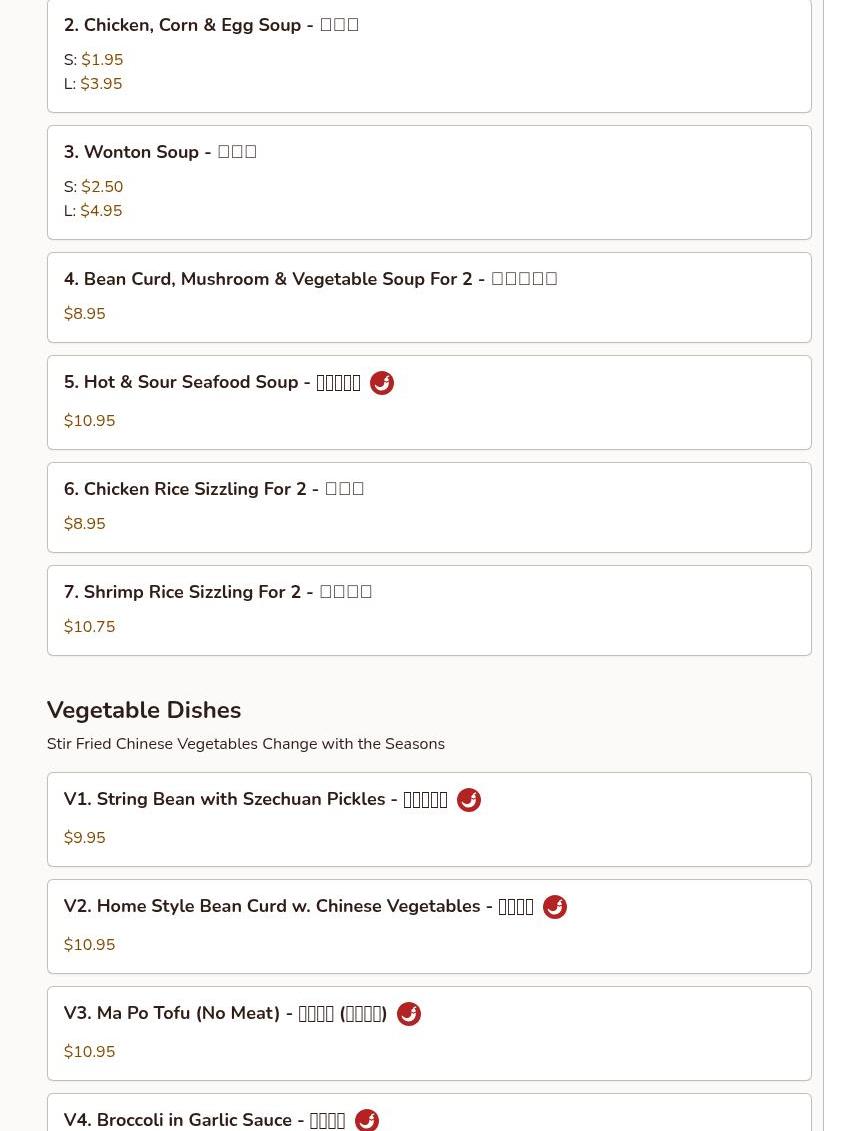Click spicy icon on Ma Po Tofu item
The image size is (844, 1131).
tap(409, 1013)
